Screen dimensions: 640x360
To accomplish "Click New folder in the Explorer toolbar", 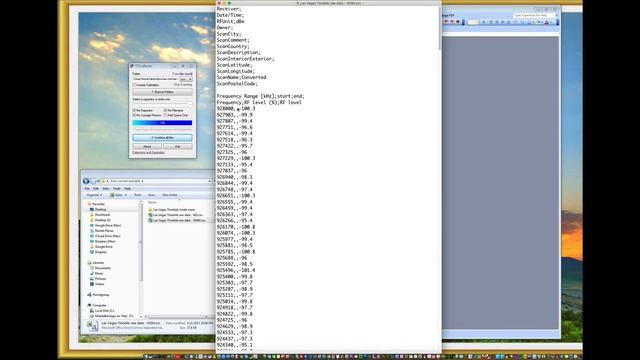I will coord(170,195).
